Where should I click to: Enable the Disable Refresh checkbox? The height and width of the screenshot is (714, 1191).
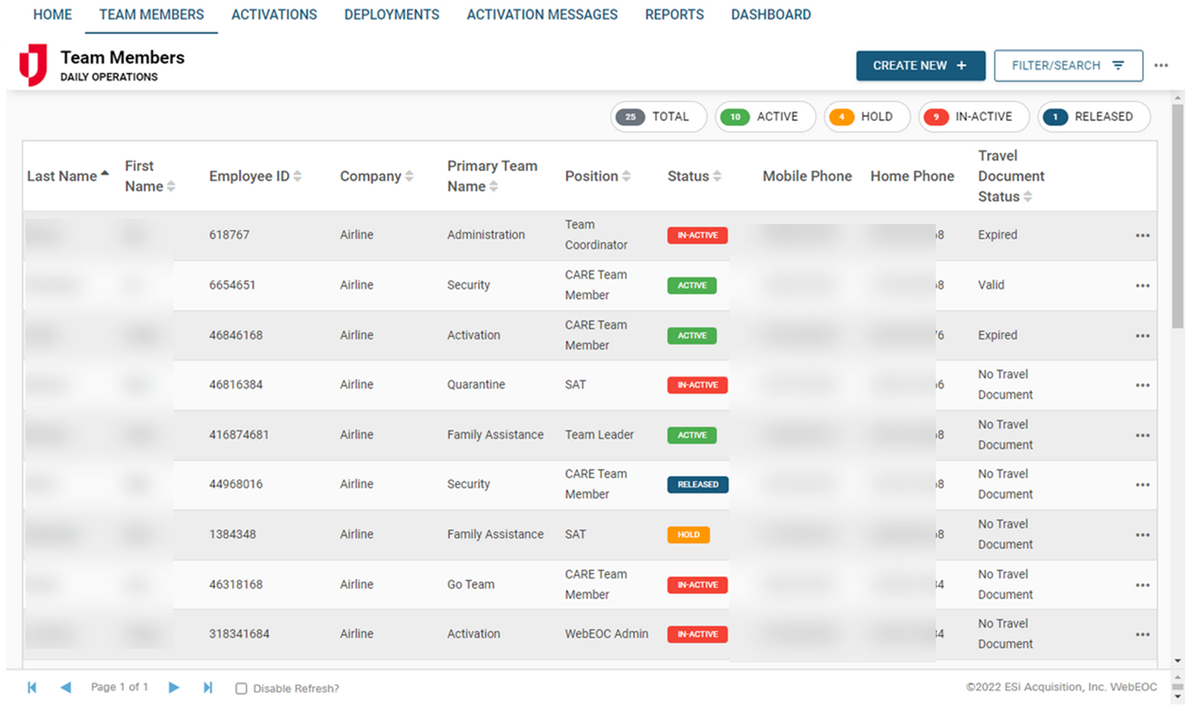[241, 689]
